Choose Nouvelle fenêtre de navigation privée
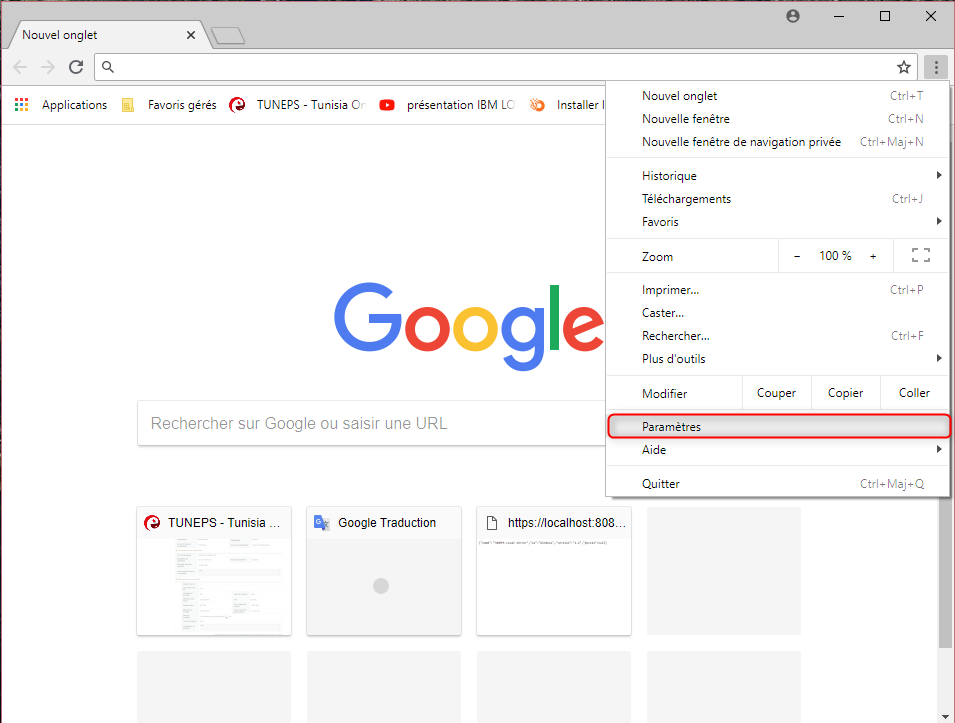The width and height of the screenshot is (955, 723). click(741, 142)
